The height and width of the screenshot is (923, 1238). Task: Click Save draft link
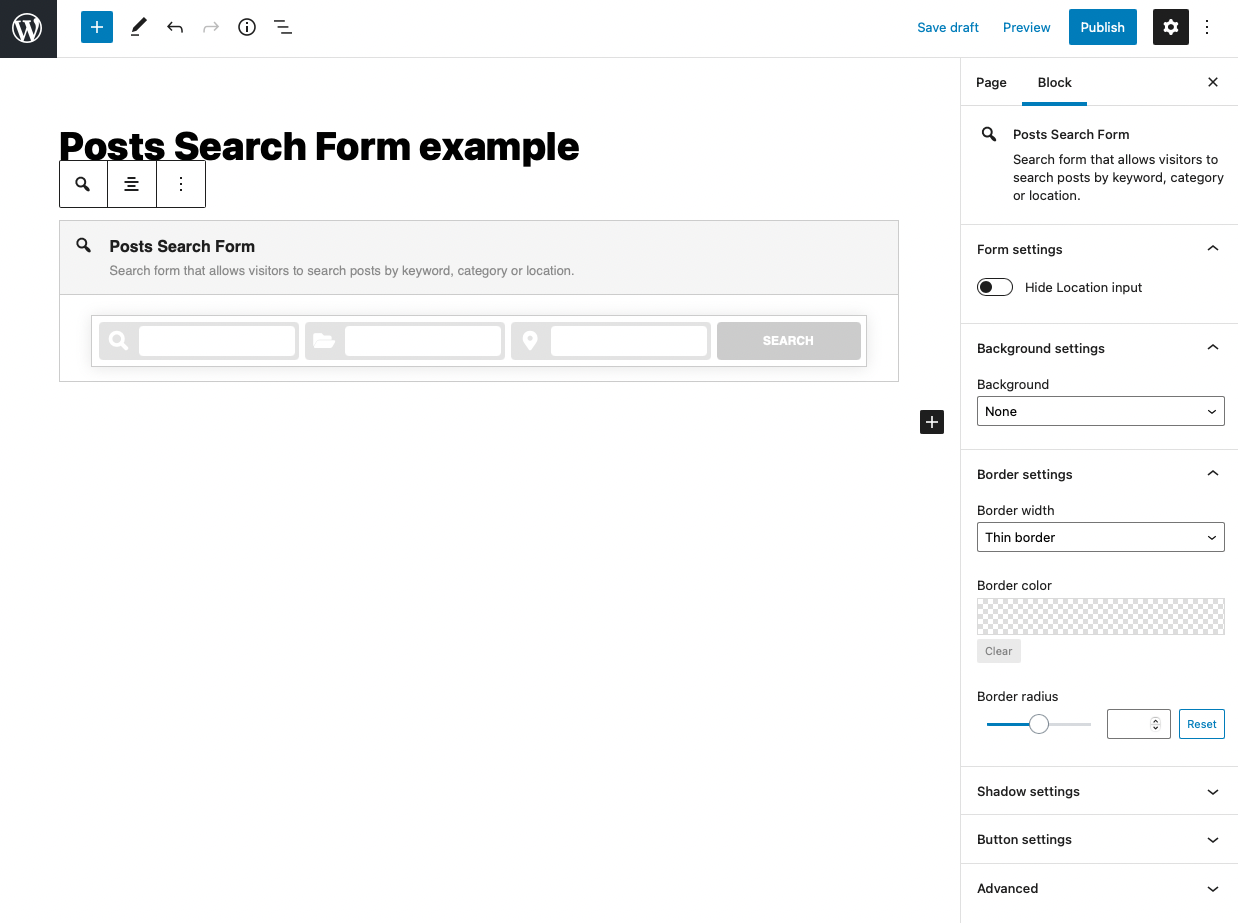point(947,27)
